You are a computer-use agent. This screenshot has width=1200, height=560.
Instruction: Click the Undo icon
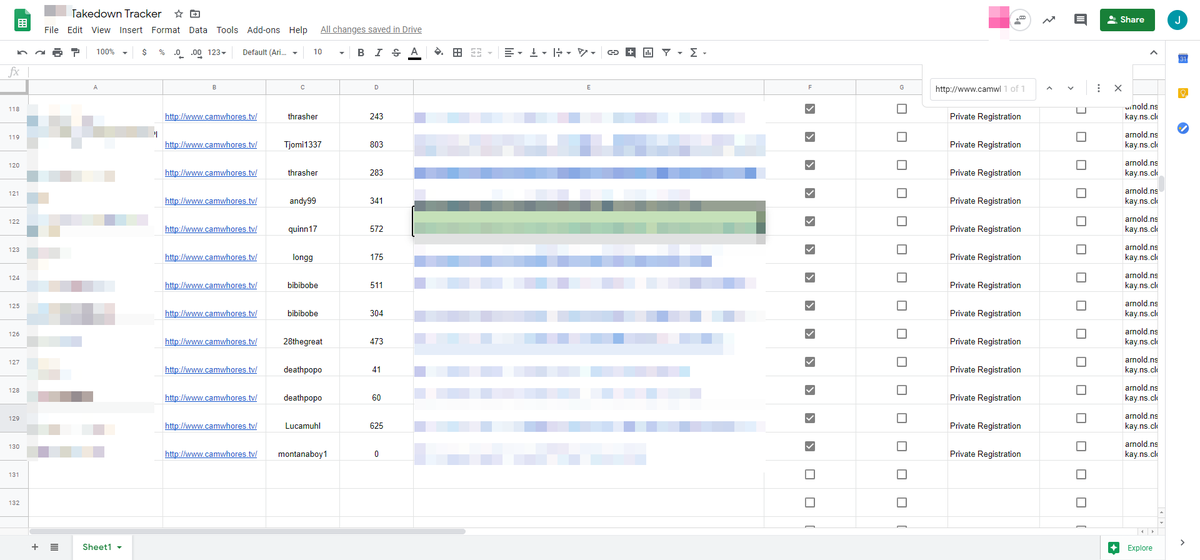[x=22, y=52]
